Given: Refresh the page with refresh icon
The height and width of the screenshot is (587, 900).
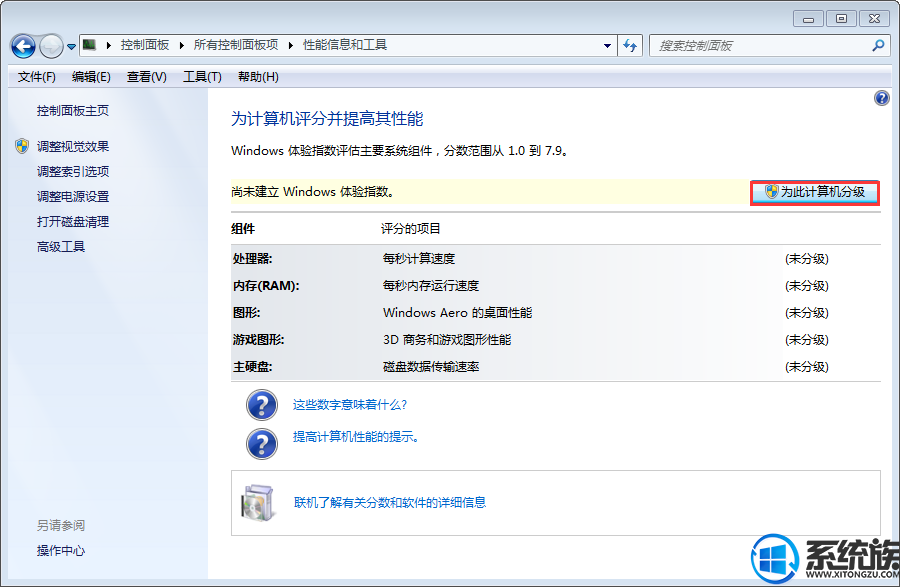Looking at the screenshot, I should [630, 46].
